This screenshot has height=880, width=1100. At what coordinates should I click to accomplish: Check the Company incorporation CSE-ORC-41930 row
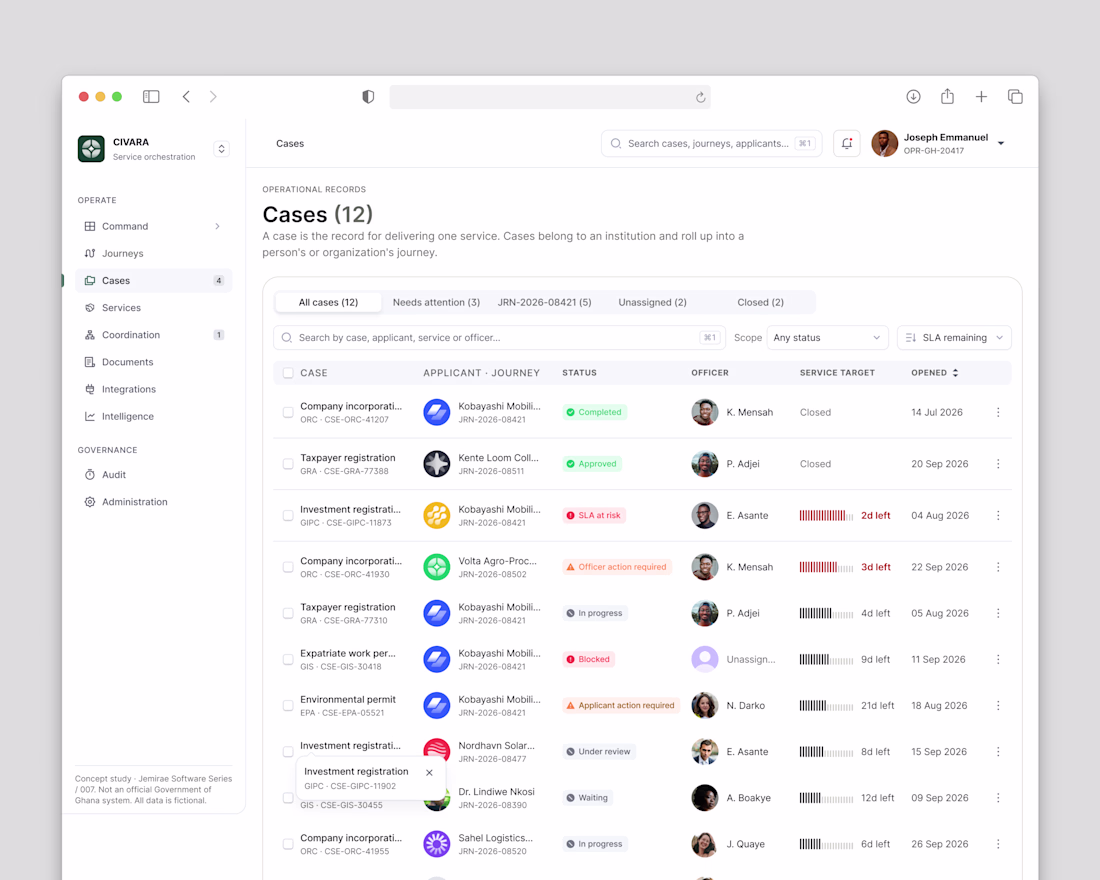288,567
